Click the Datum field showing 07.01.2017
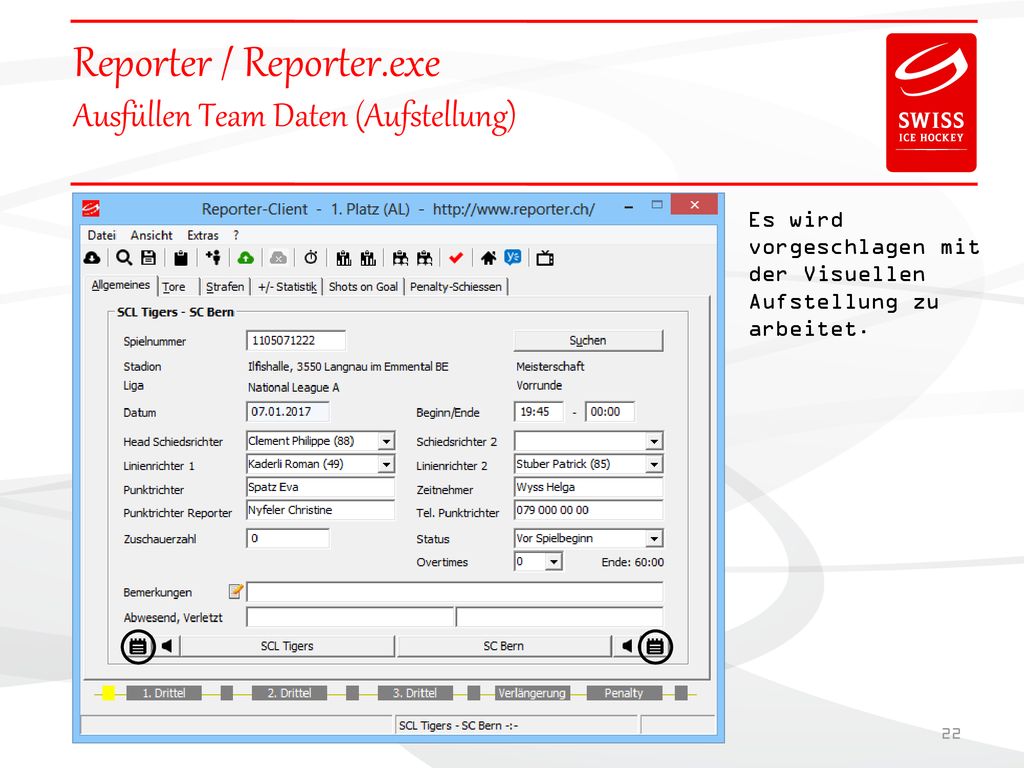The image size is (1024, 768). pyautogui.click(x=288, y=411)
